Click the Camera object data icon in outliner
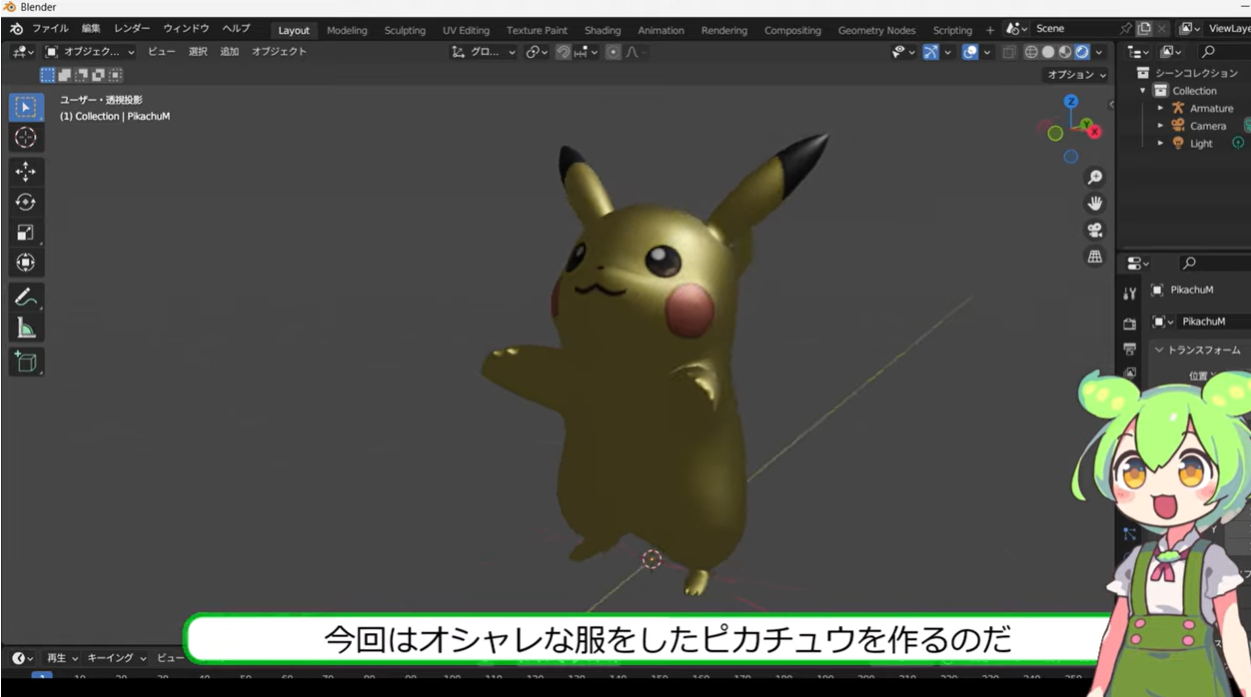1251x697 pixels. tap(1248, 125)
